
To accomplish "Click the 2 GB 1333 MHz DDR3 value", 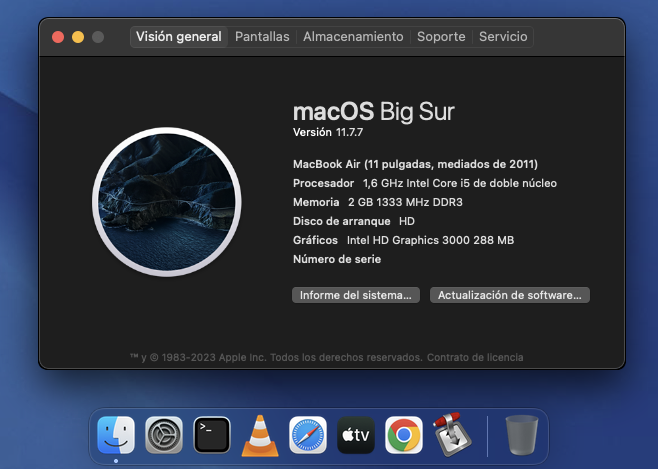I will (x=405, y=202).
